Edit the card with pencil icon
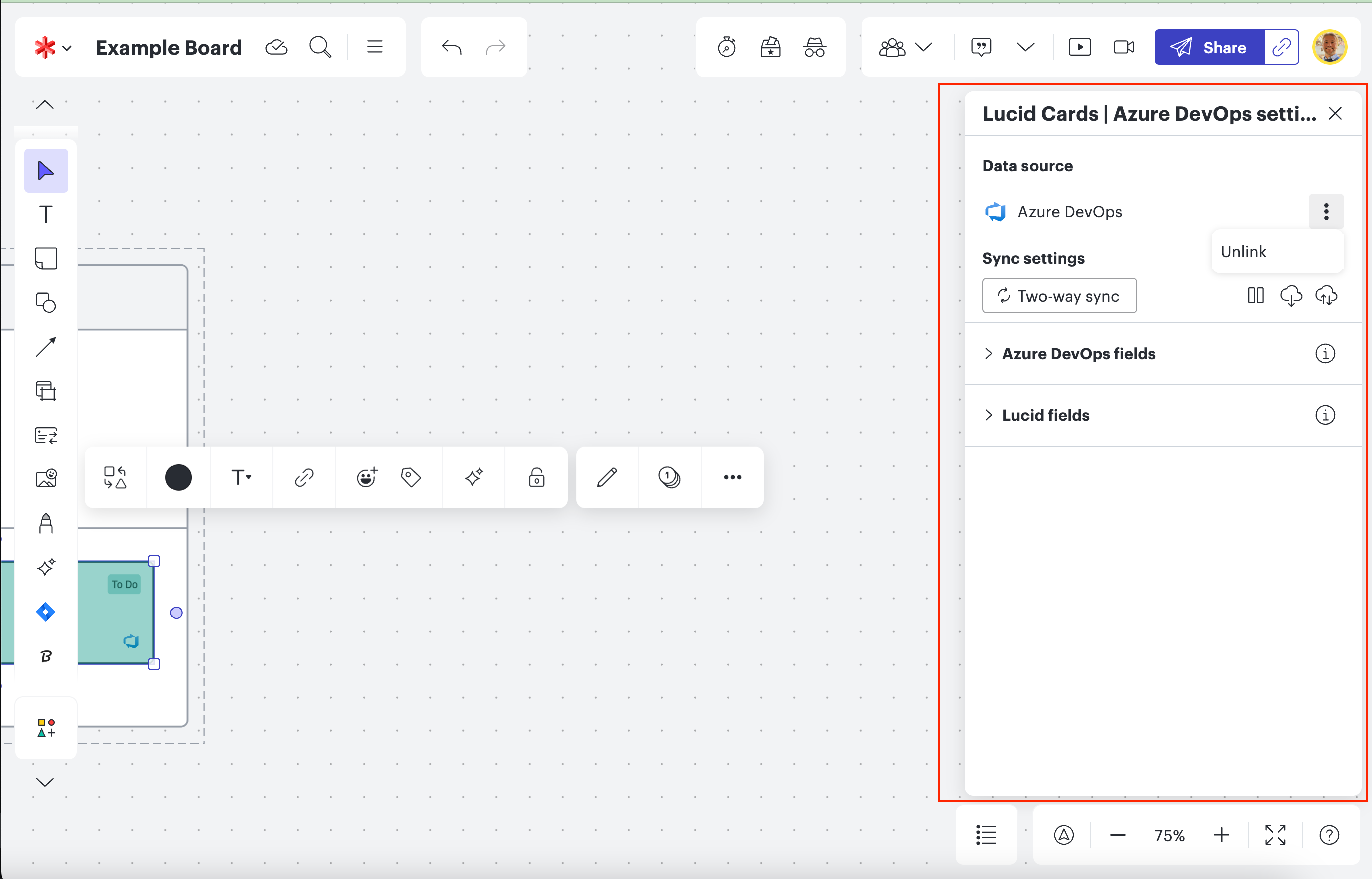 tap(607, 477)
